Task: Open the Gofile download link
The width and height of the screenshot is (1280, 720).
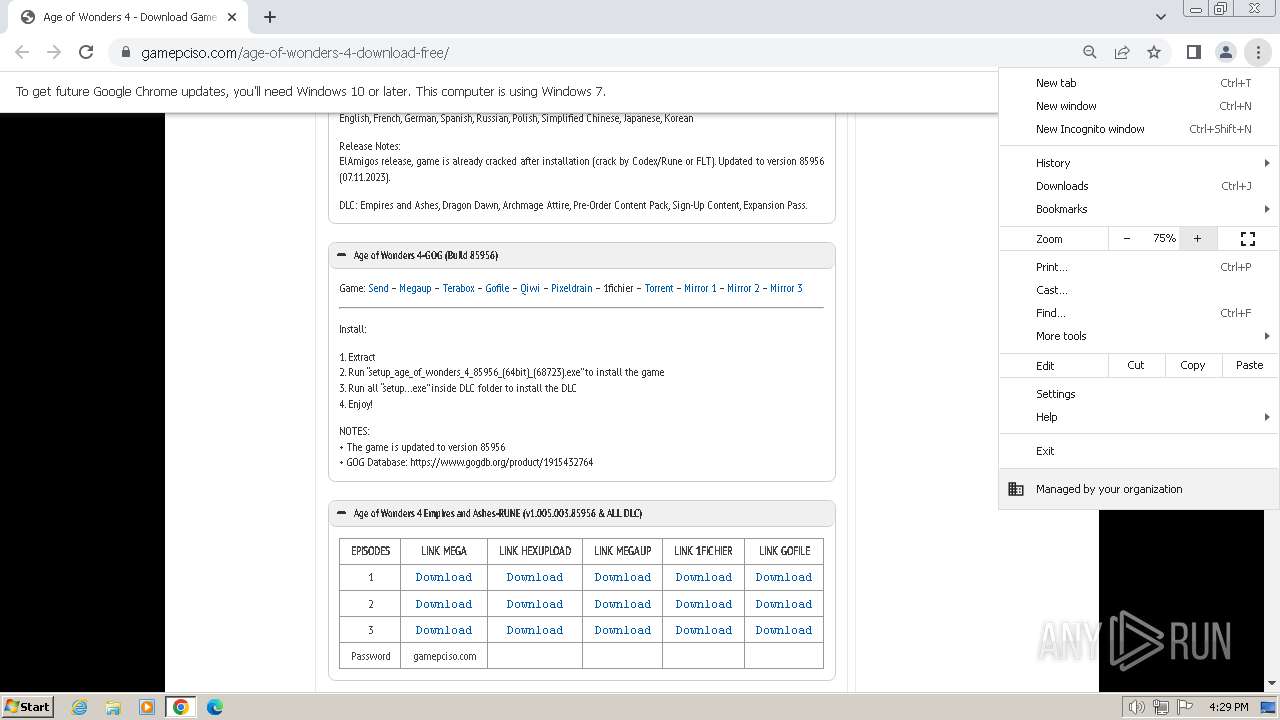Action: coord(497,288)
